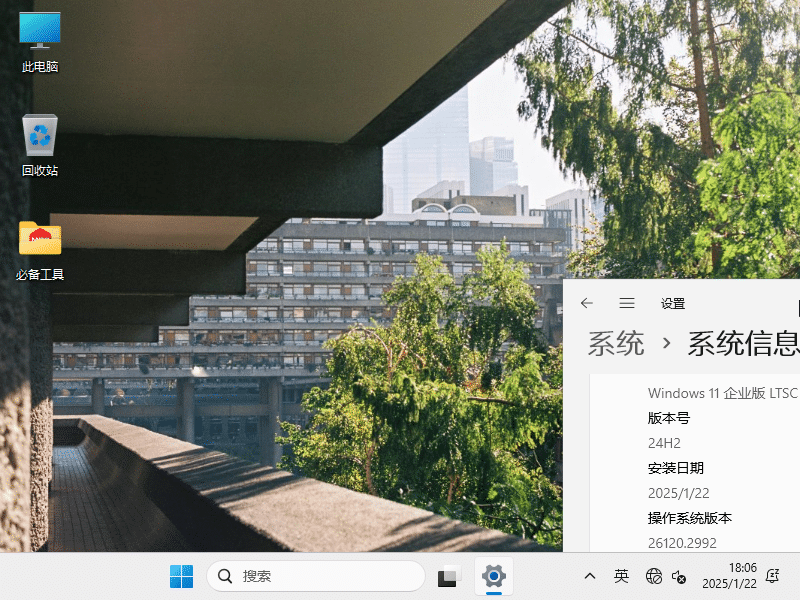Select the install date 2025/1/22 text
Image resolution: width=800 pixels, height=600 pixels.
(x=679, y=493)
